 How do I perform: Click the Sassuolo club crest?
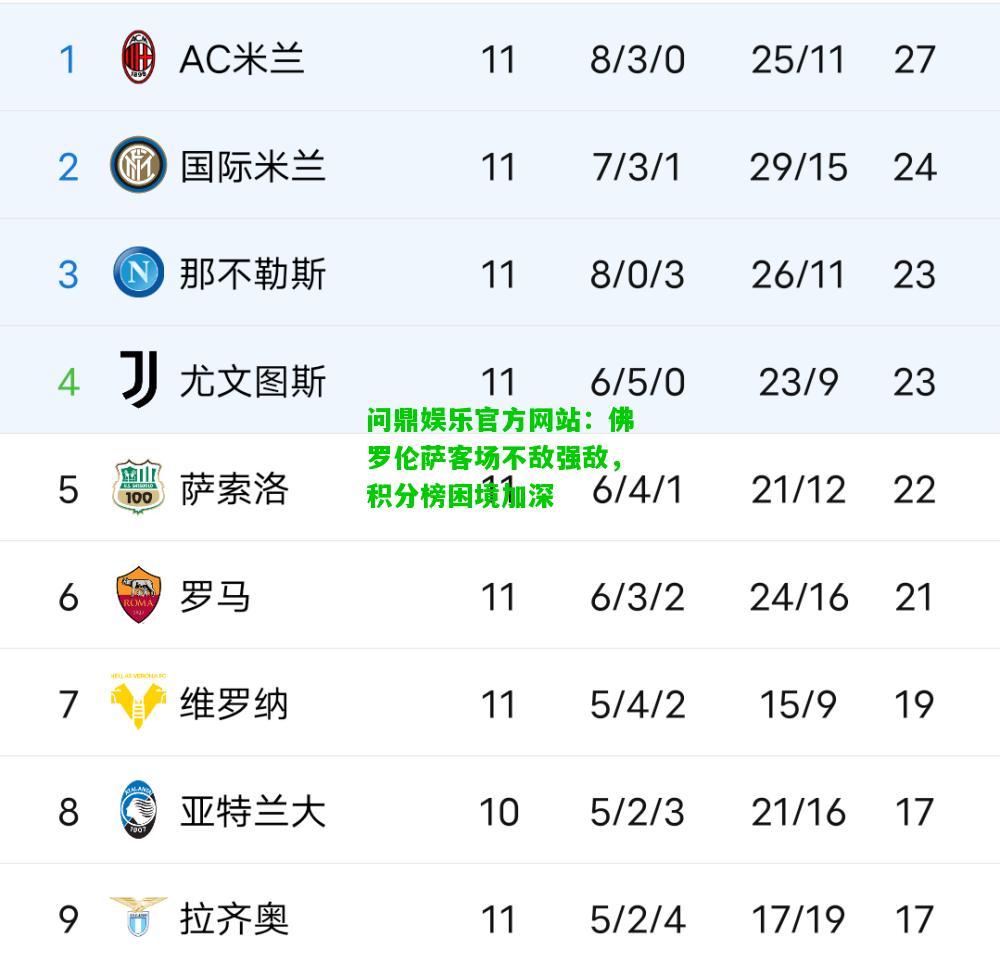tap(138, 486)
